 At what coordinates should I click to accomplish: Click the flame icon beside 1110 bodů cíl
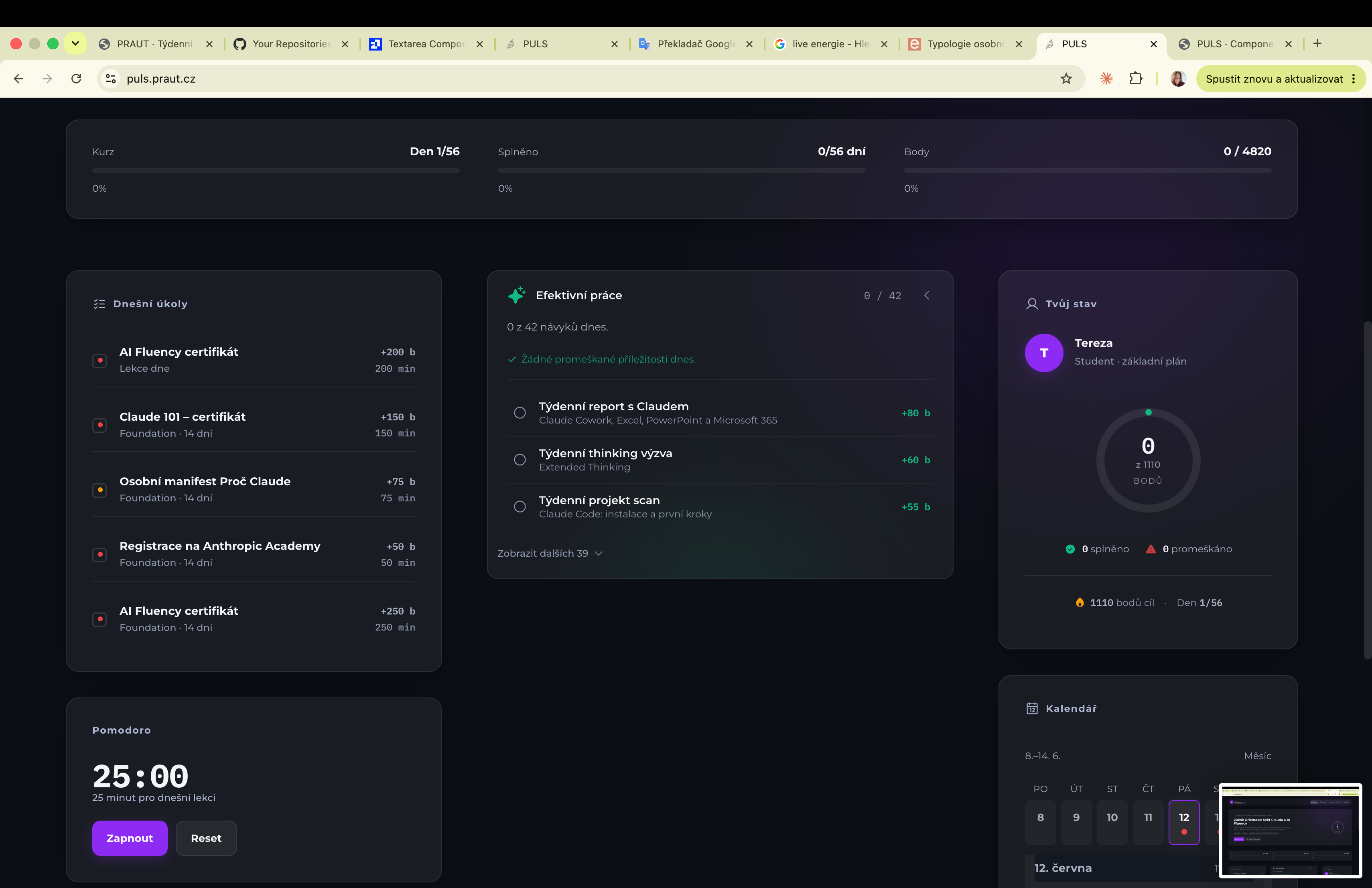pos(1080,602)
